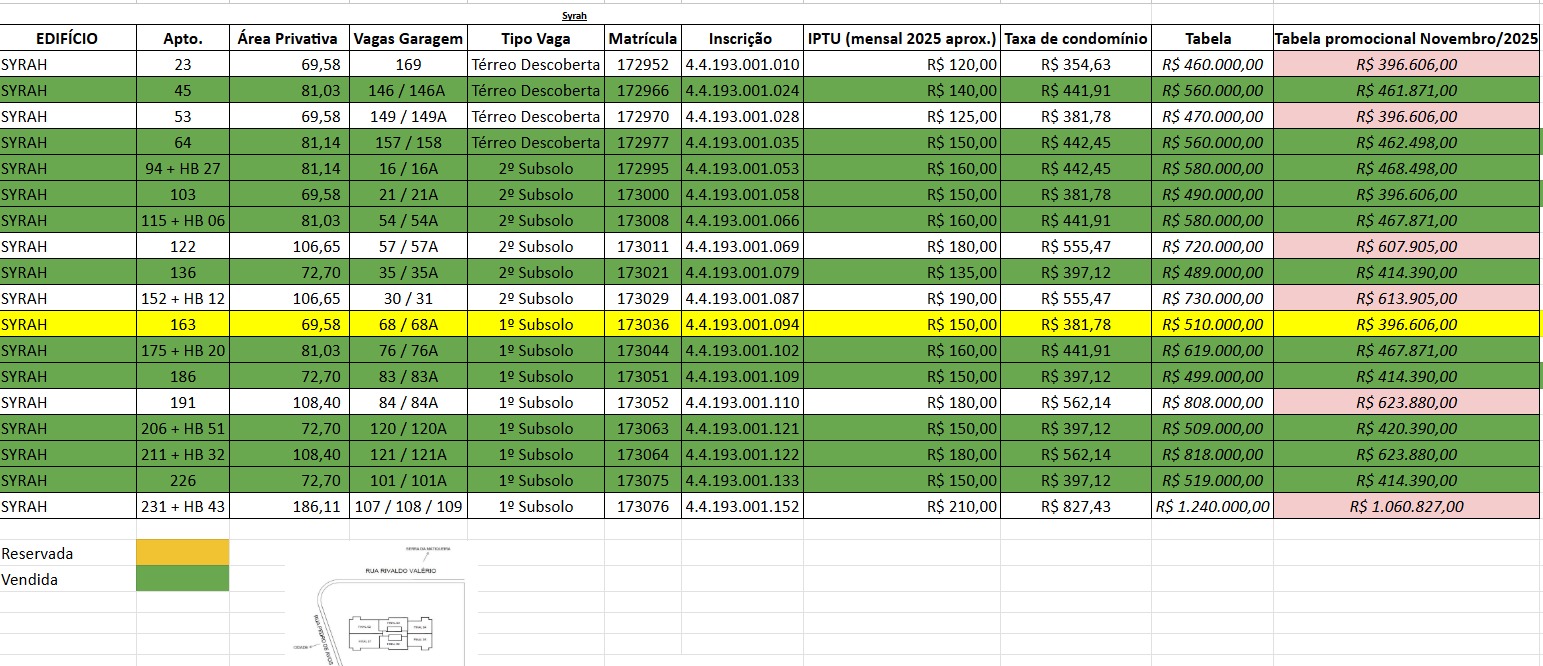This screenshot has width=1543, height=666.
Task: Click apartment 163 in the highlighted row
Action: [183, 324]
